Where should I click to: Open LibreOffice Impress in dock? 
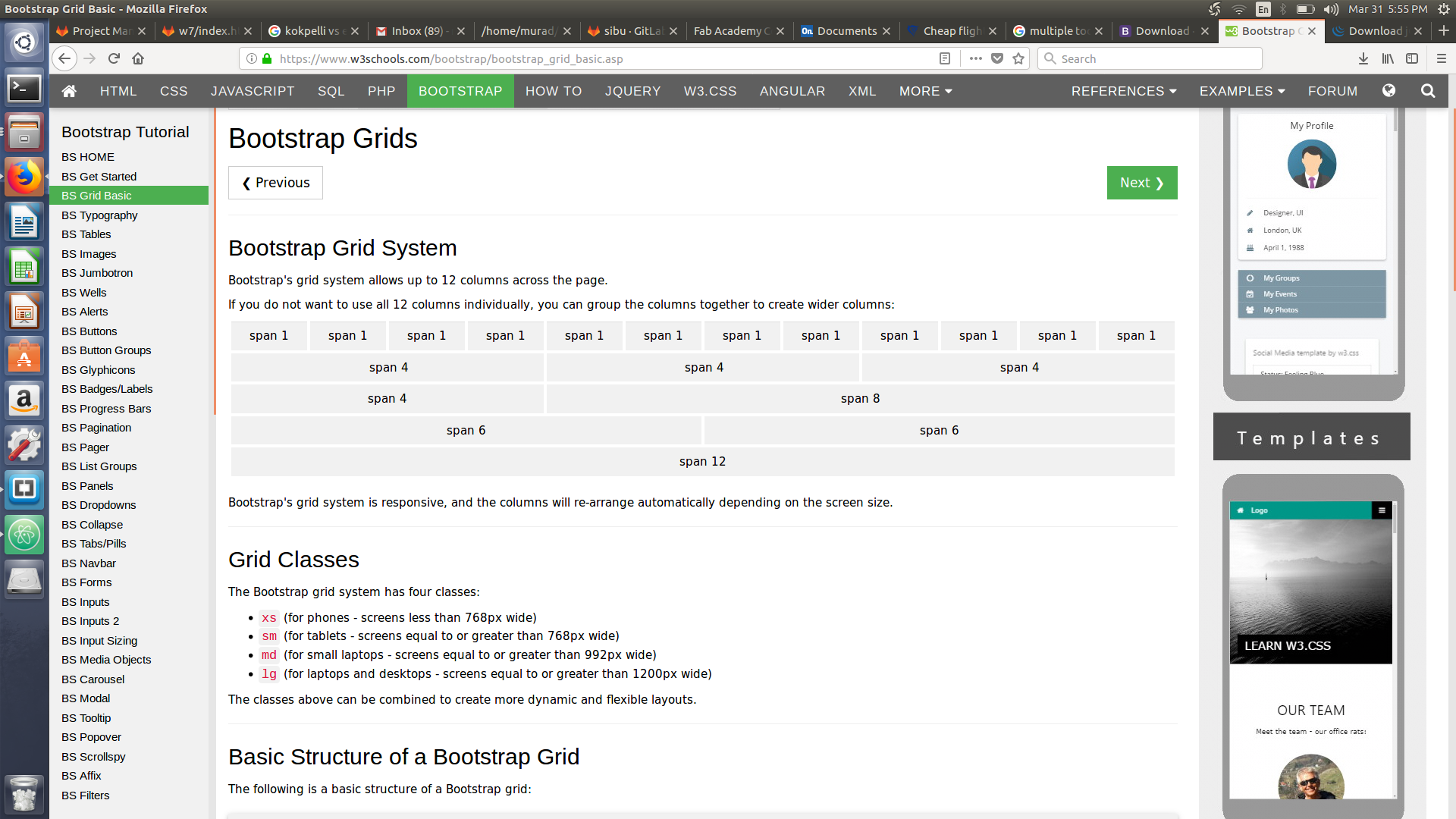point(24,312)
